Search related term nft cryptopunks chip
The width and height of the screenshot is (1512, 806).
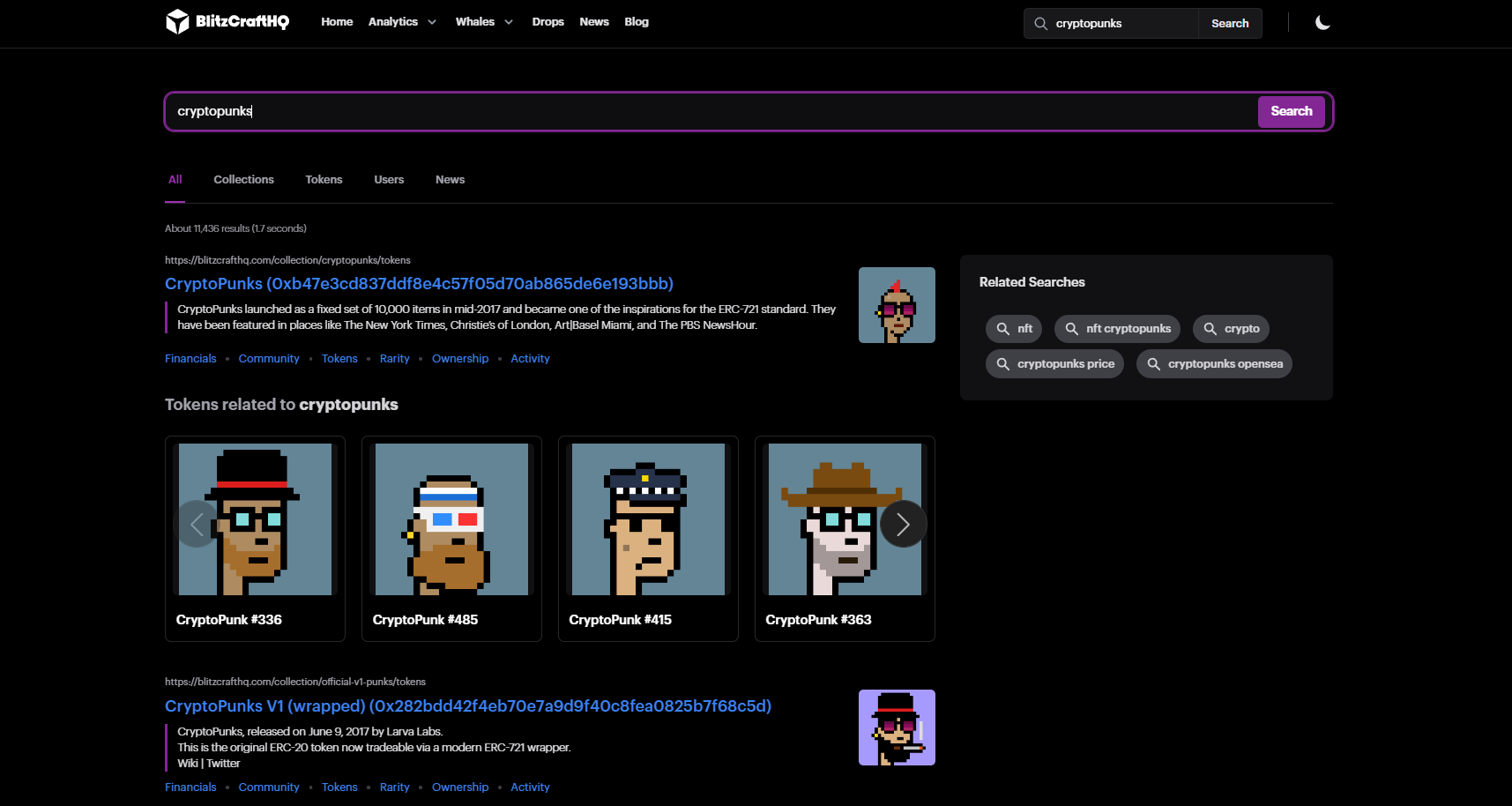pyautogui.click(x=1117, y=329)
